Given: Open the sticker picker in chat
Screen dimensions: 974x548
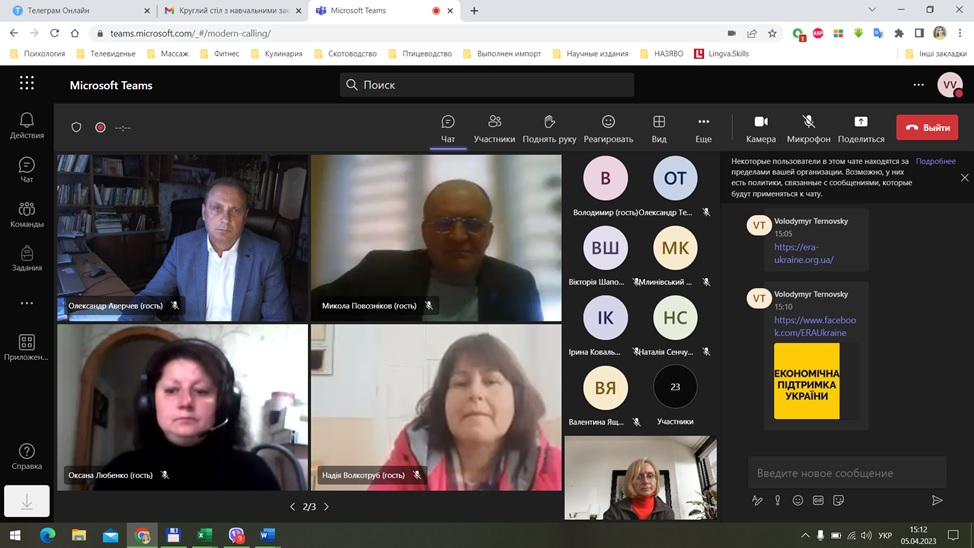Looking at the screenshot, I should click(839, 500).
